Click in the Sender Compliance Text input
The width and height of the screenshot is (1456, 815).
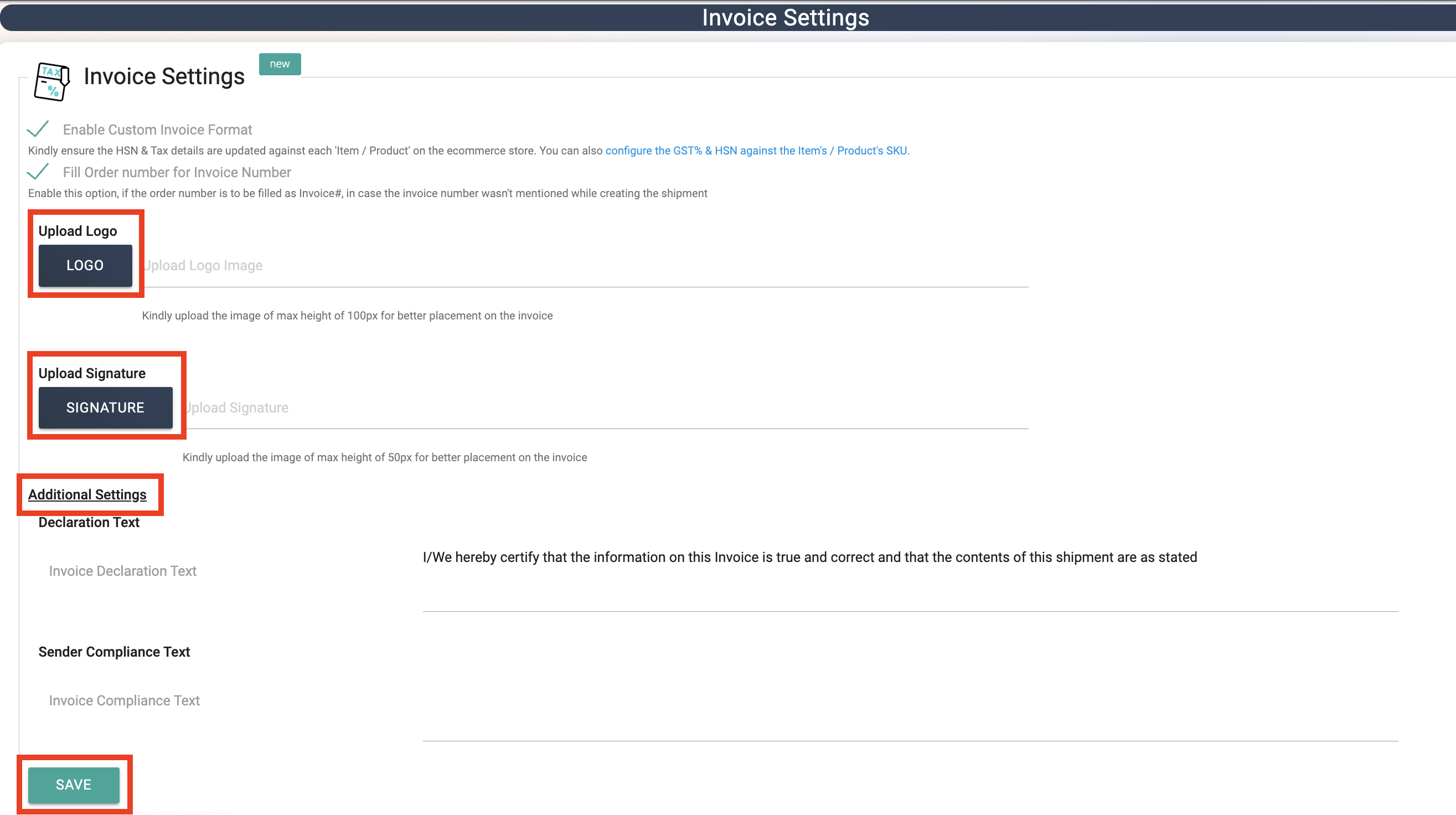[x=910, y=706]
